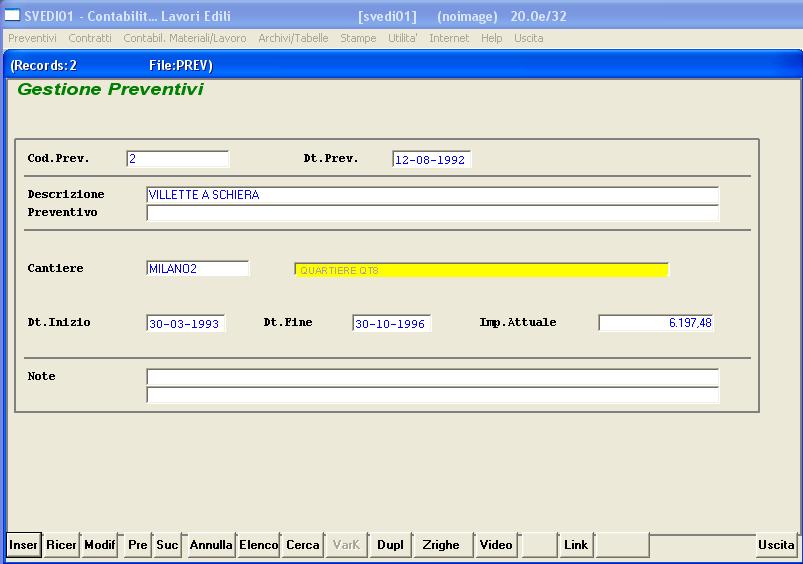Click the Imp.Attuale amount field
The image size is (803, 564).
(656, 323)
